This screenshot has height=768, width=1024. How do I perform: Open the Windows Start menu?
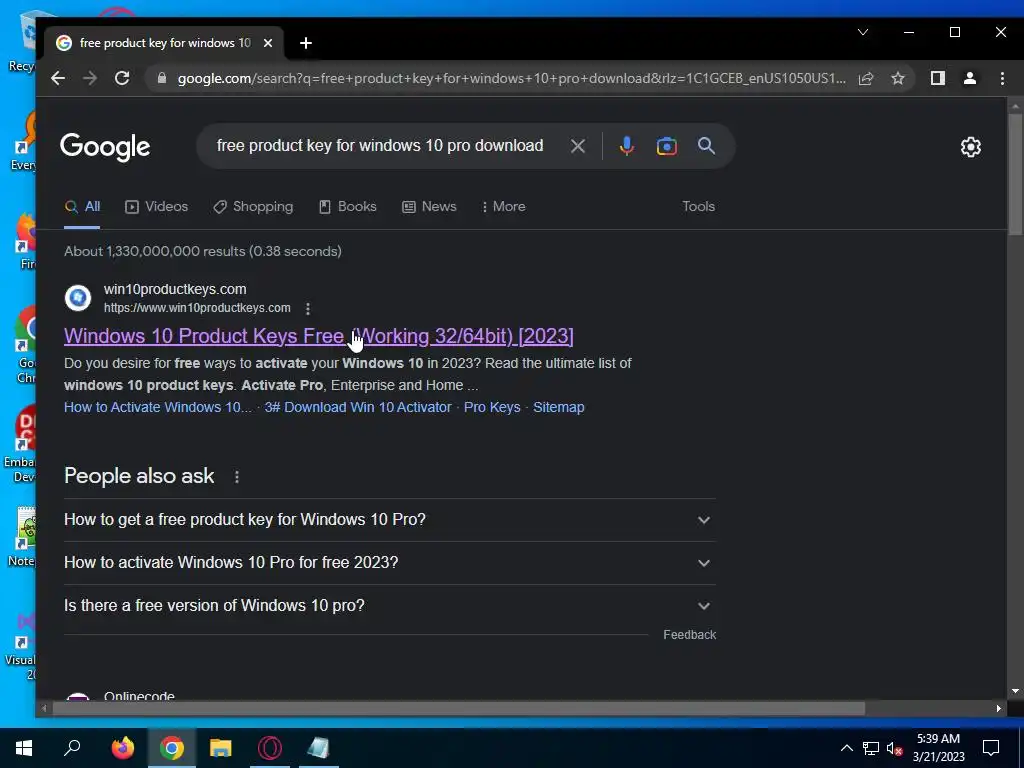coord(24,748)
